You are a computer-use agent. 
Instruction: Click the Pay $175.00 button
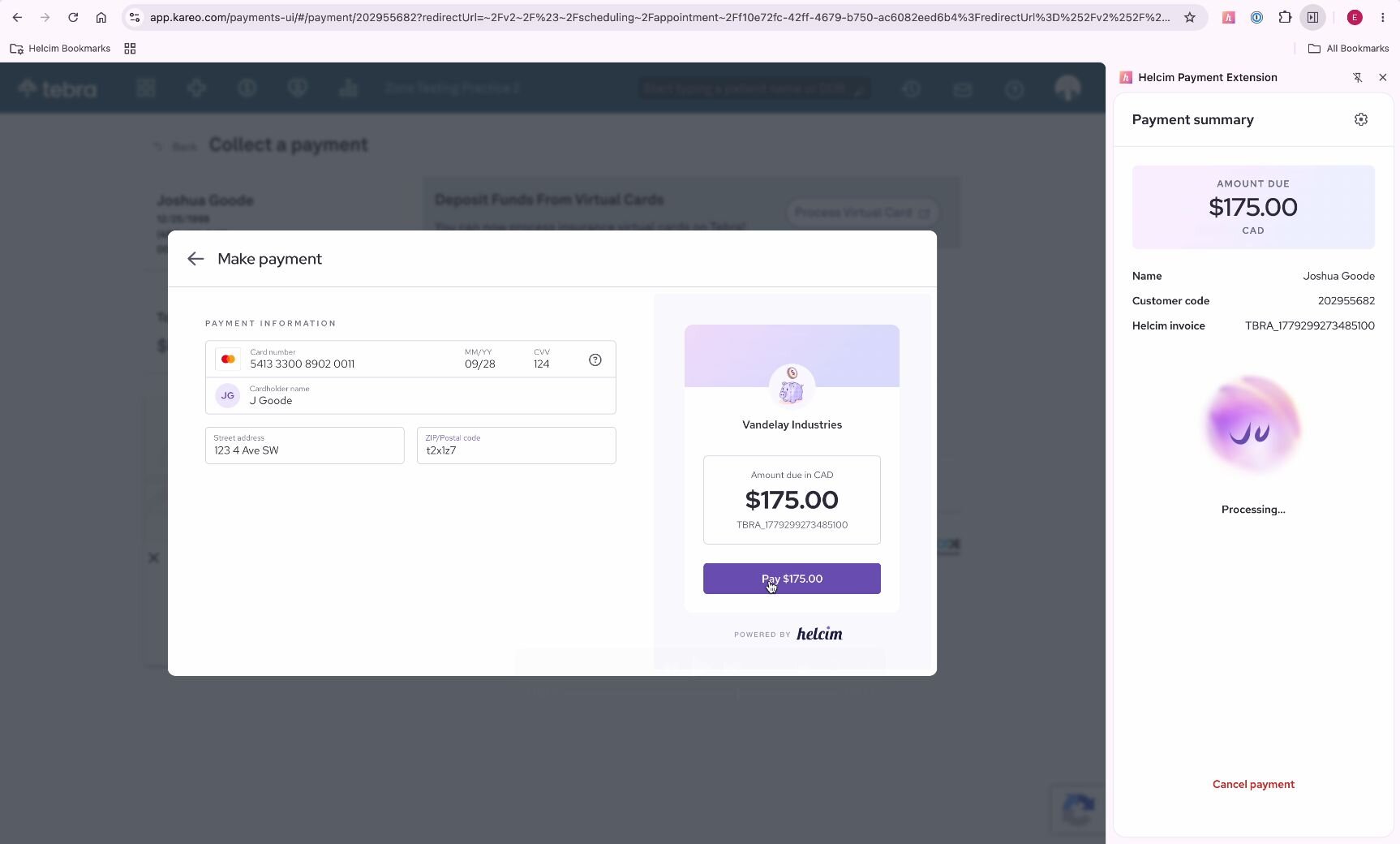[x=792, y=579]
